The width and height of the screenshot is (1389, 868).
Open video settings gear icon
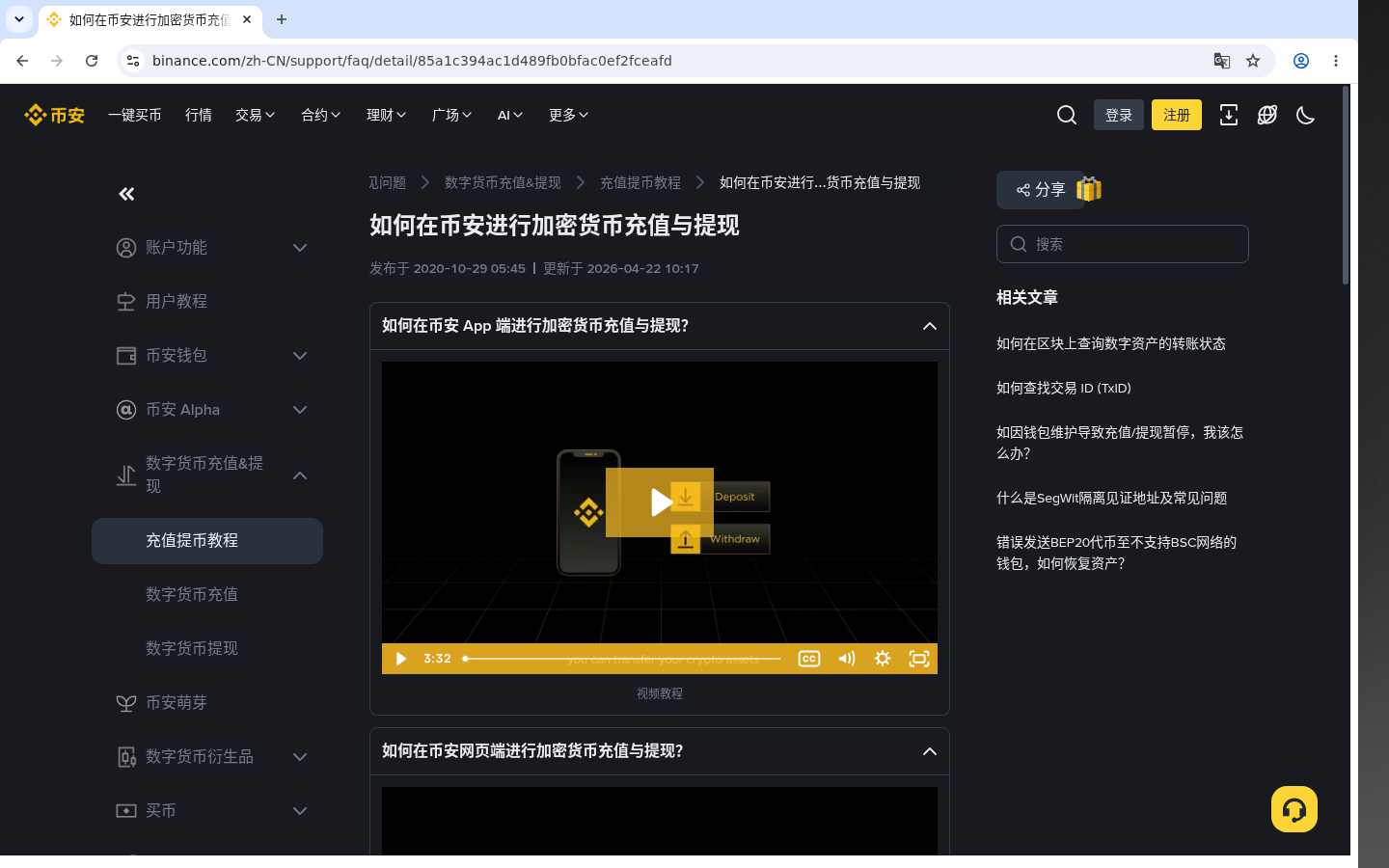coord(882,659)
